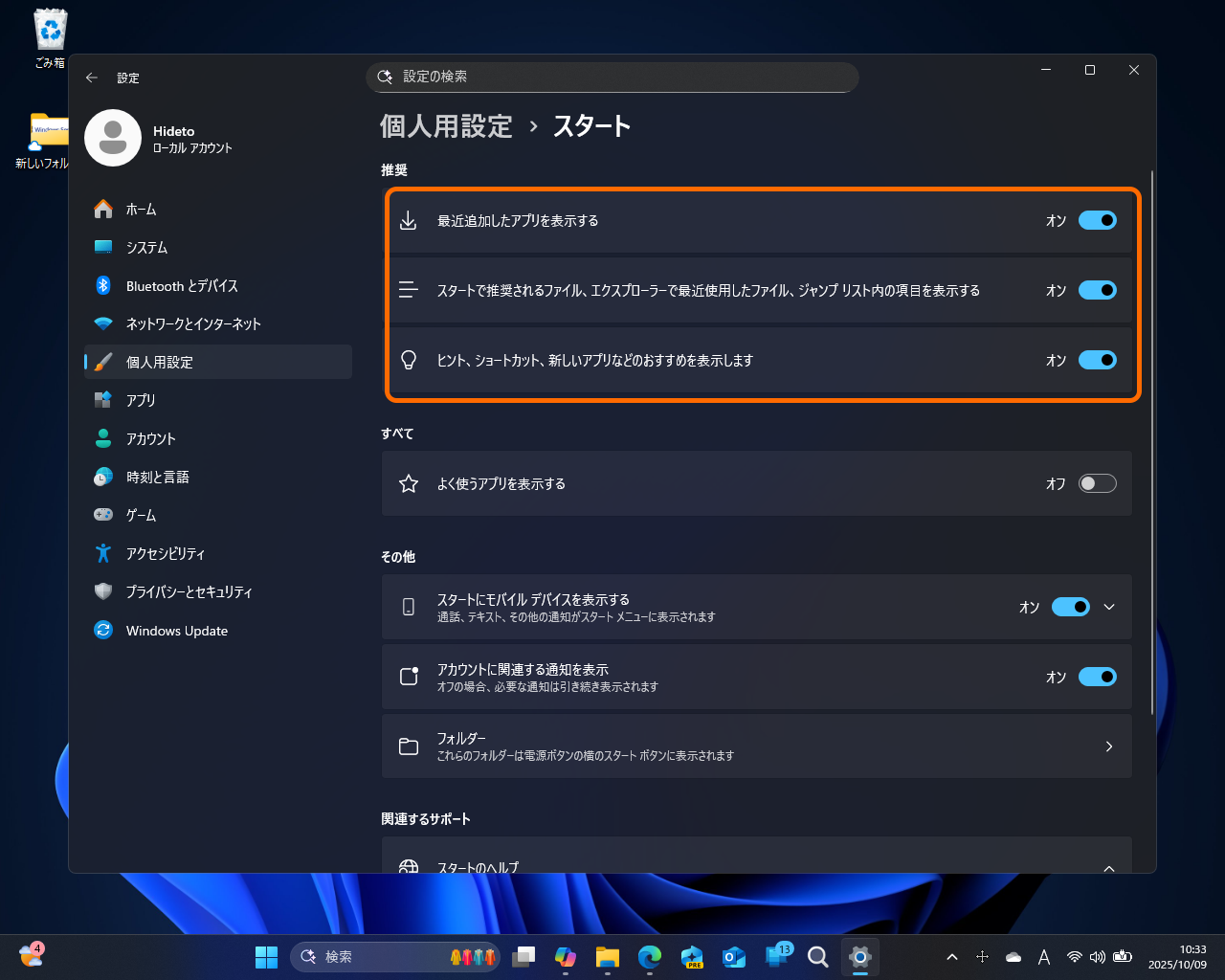Open the フォルダー settings page
This screenshot has height=980, width=1225.
tap(756, 746)
